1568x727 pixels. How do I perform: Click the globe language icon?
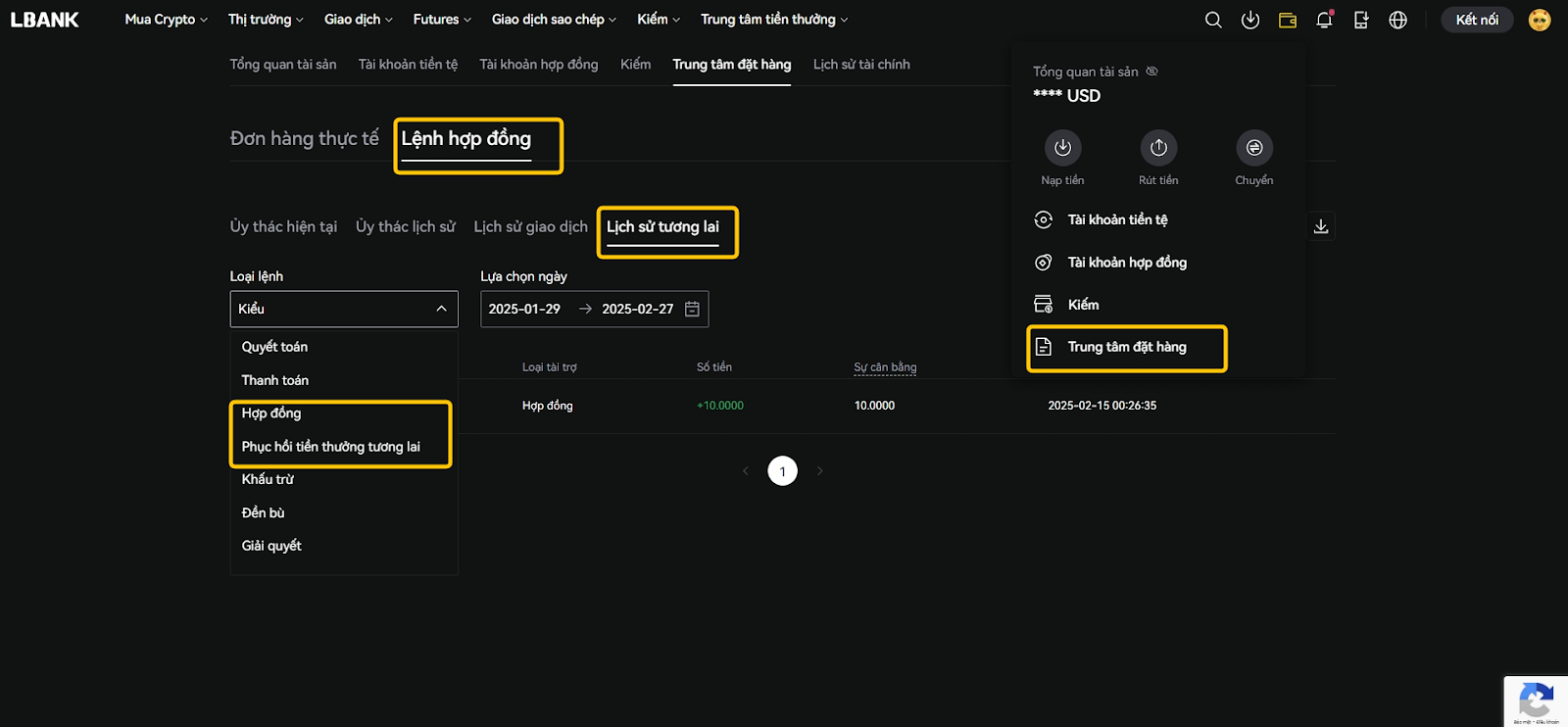point(1398,20)
